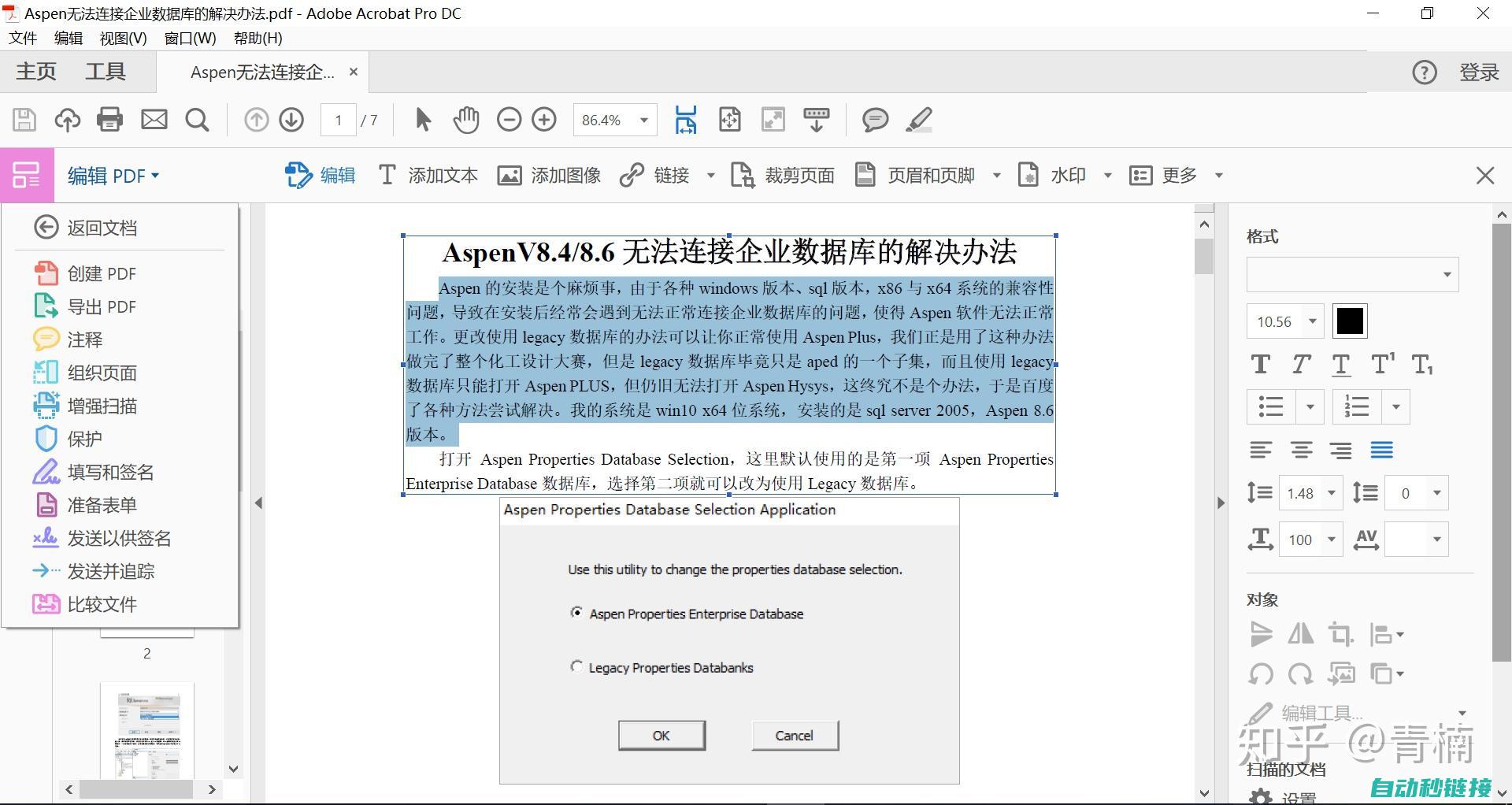Click 添加文本 button

(x=428, y=176)
